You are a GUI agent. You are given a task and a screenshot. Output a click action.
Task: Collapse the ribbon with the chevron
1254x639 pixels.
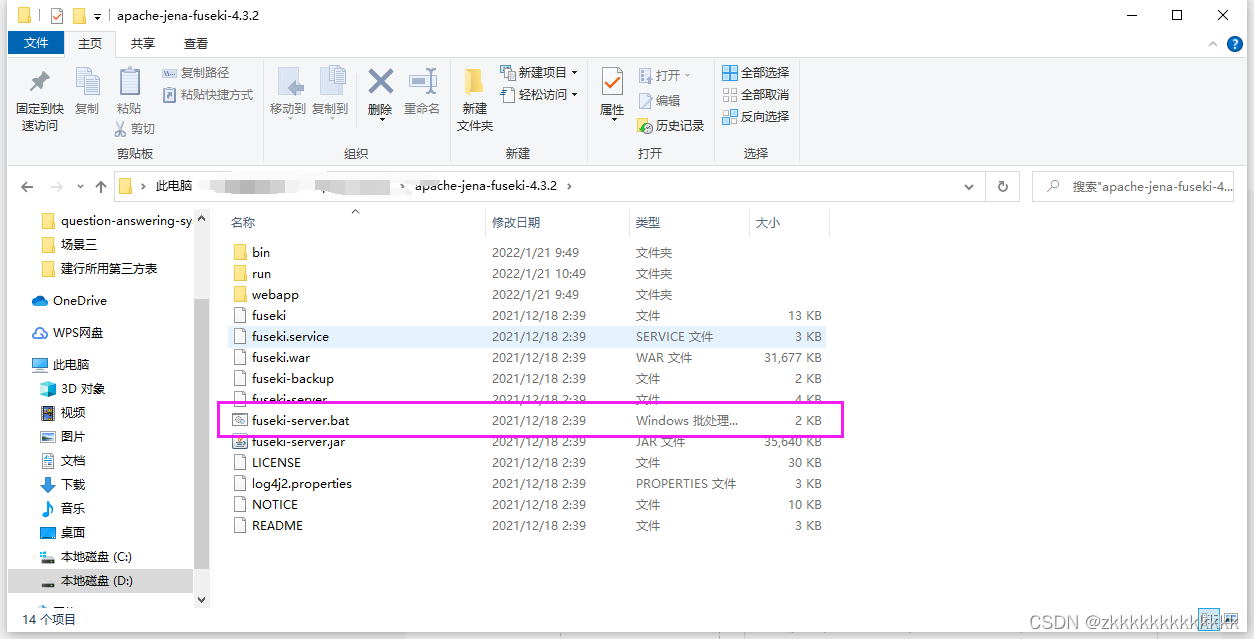click(1211, 45)
